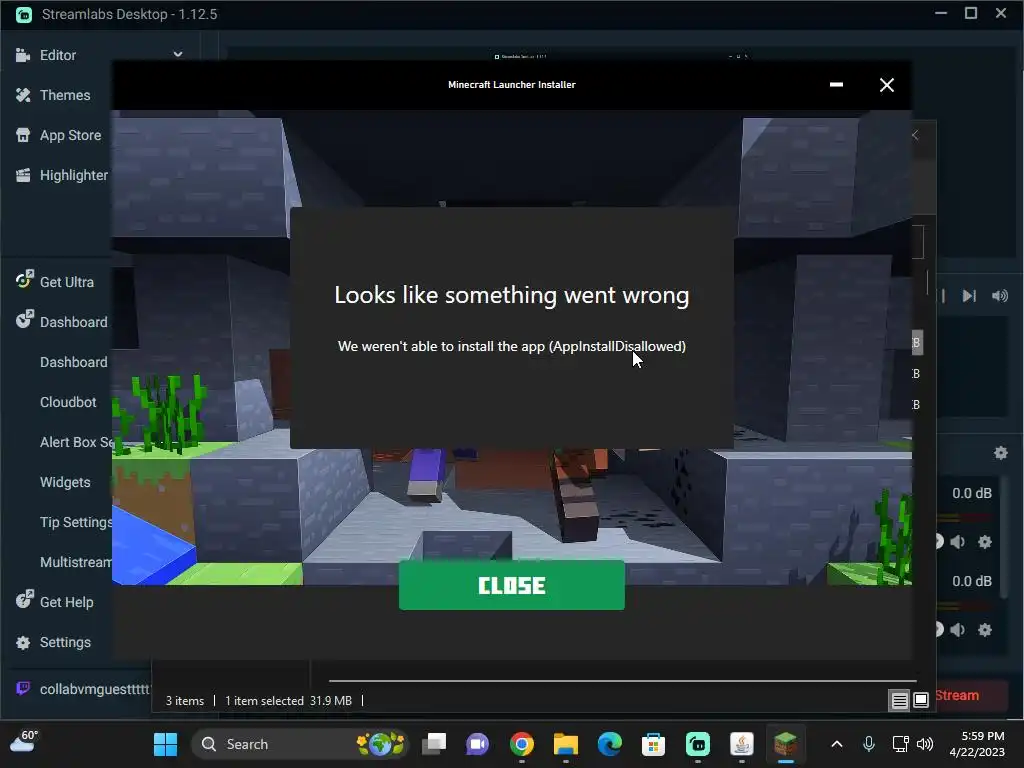Viewport: 1024px width, 768px height.
Task: Expand the Editor dropdown chevron
Action: point(178,54)
